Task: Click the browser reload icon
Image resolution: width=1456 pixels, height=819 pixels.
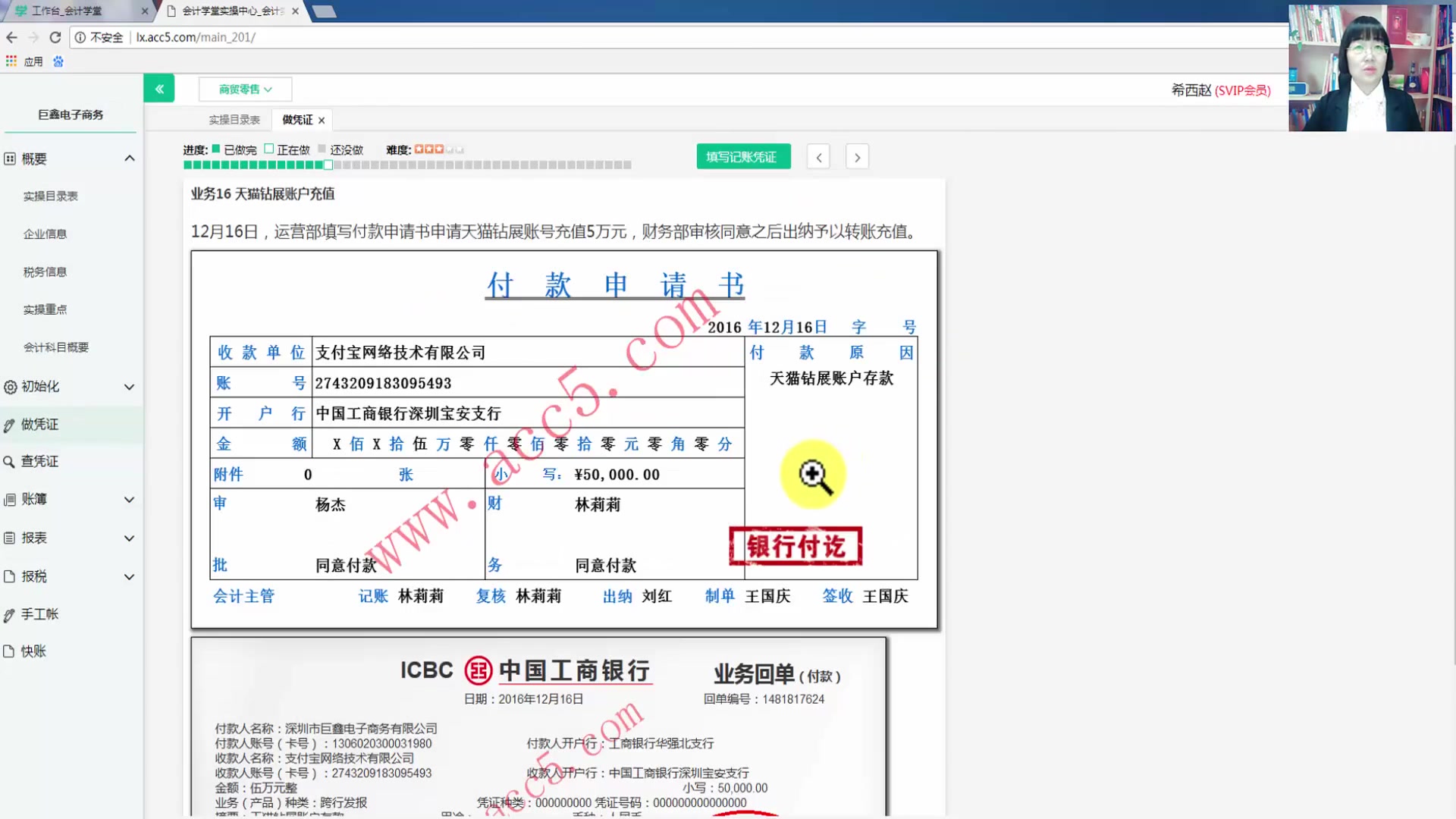Action: coord(55,36)
